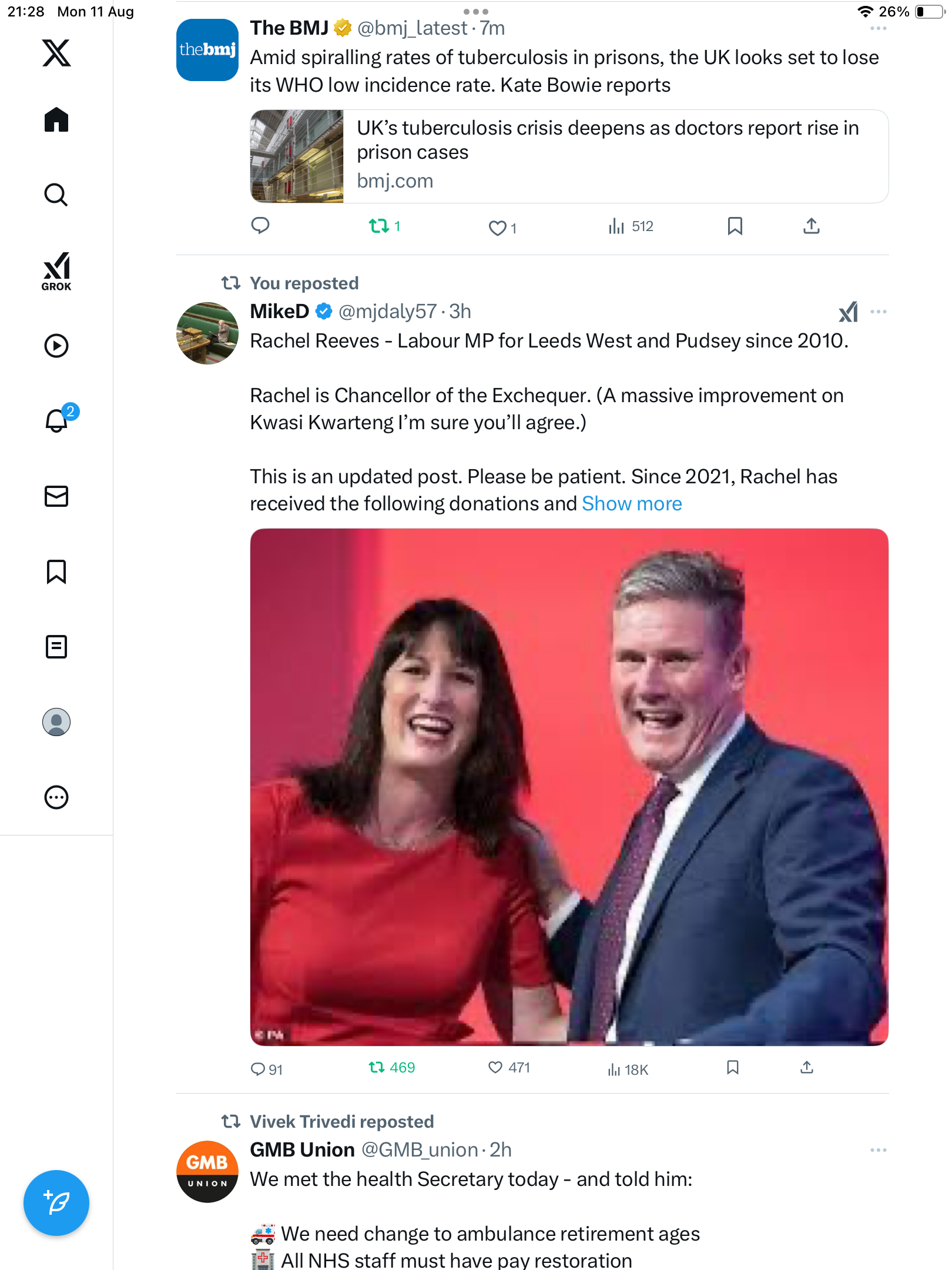Image resolution: width=952 pixels, height=1270 pixels.
Task: Share the BMJ post
Action: pyautogui.click(x=811, y=226)
